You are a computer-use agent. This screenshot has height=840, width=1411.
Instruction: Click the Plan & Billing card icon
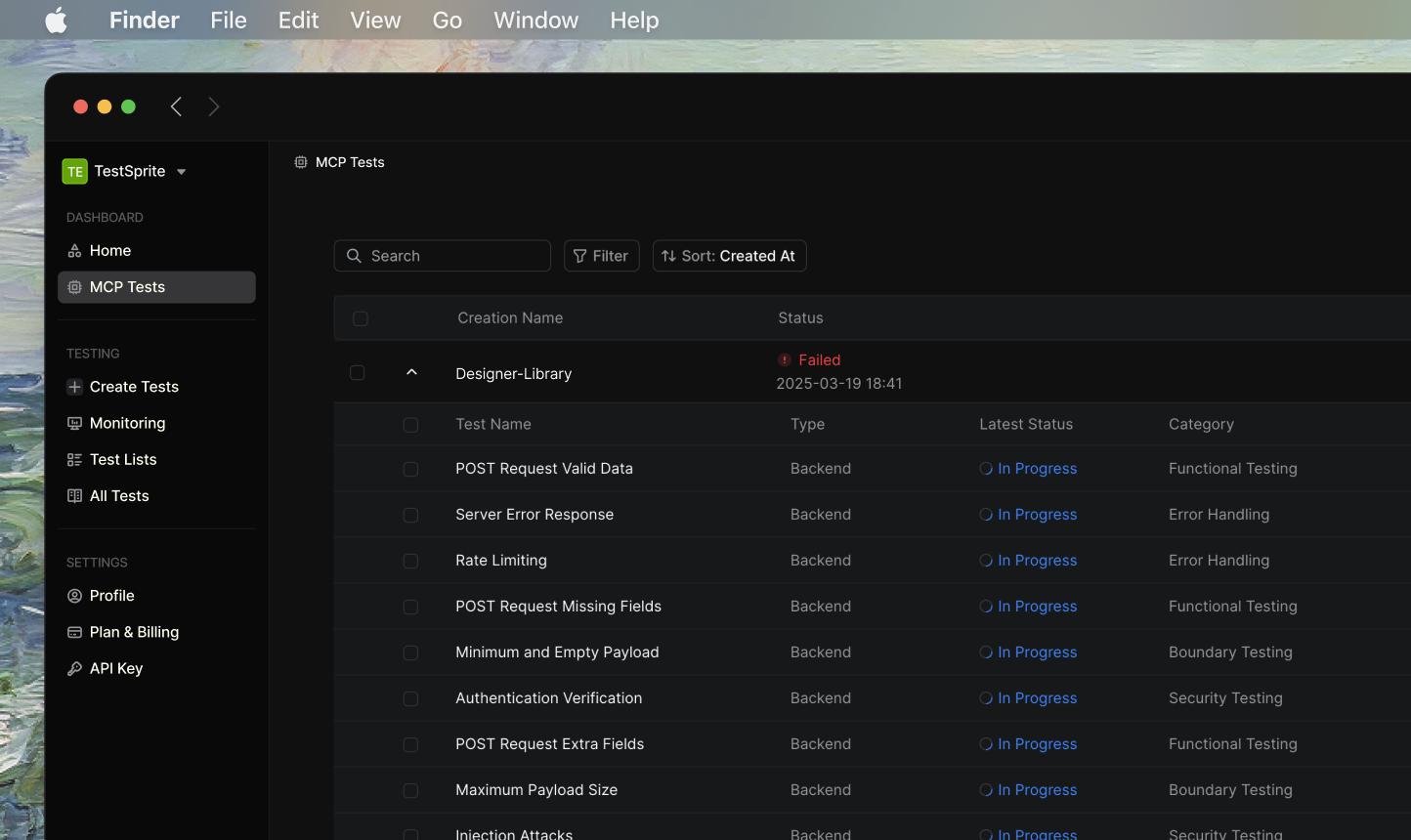tap(74, 633)
